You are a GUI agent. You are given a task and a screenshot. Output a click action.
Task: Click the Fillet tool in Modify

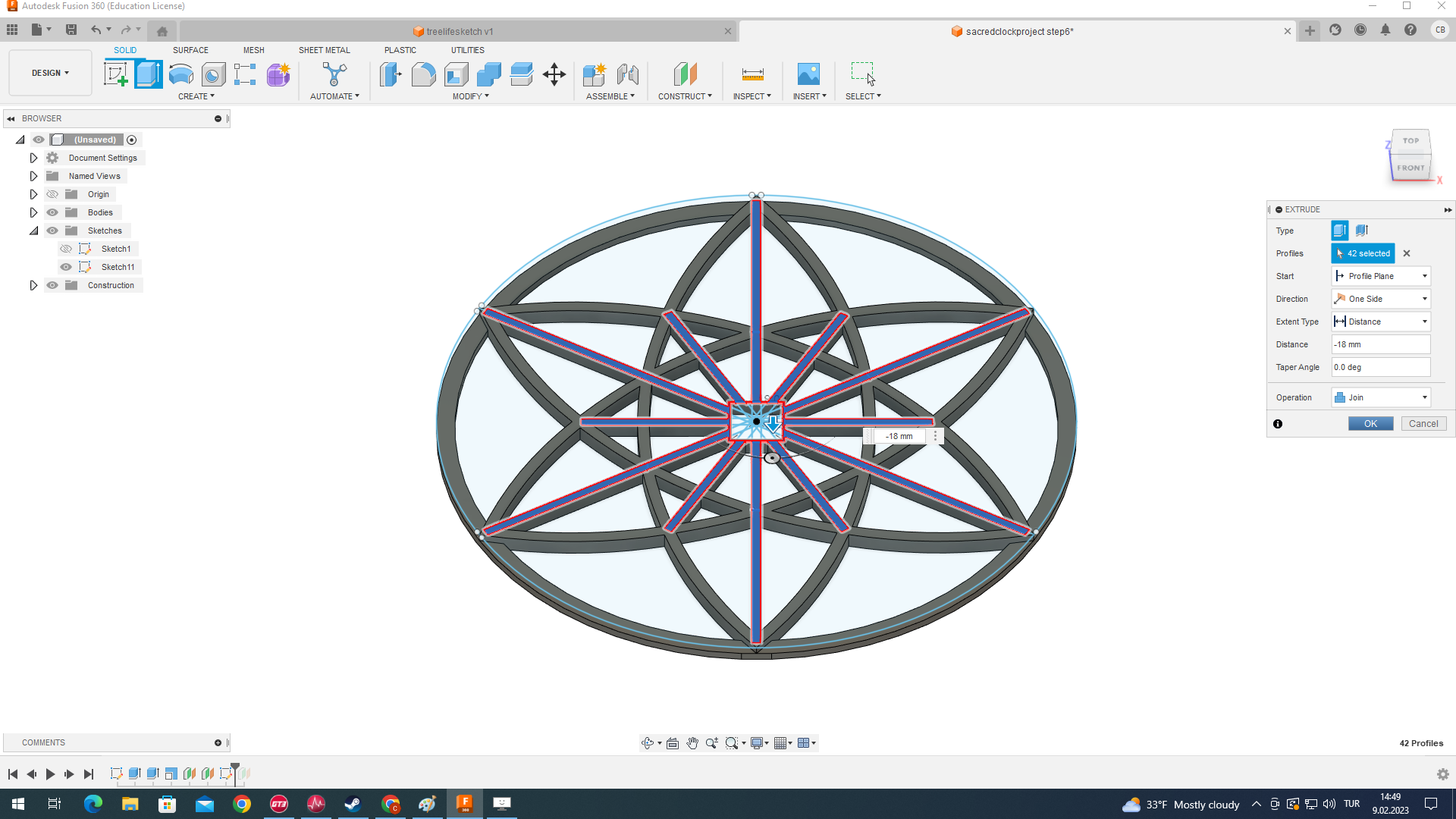pos(423,74)
